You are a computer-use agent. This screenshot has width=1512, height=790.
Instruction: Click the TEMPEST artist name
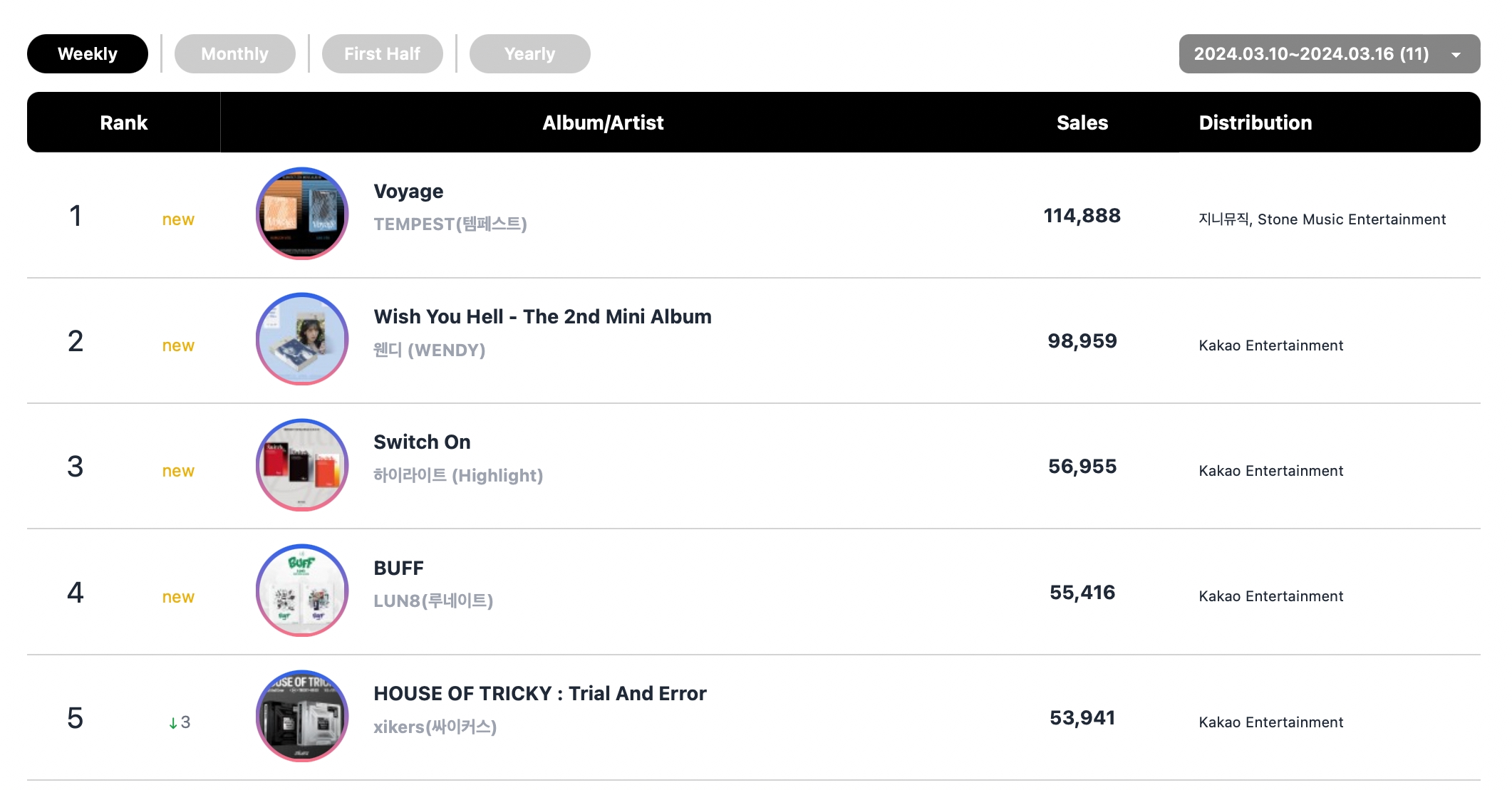[x=450, y=224]
